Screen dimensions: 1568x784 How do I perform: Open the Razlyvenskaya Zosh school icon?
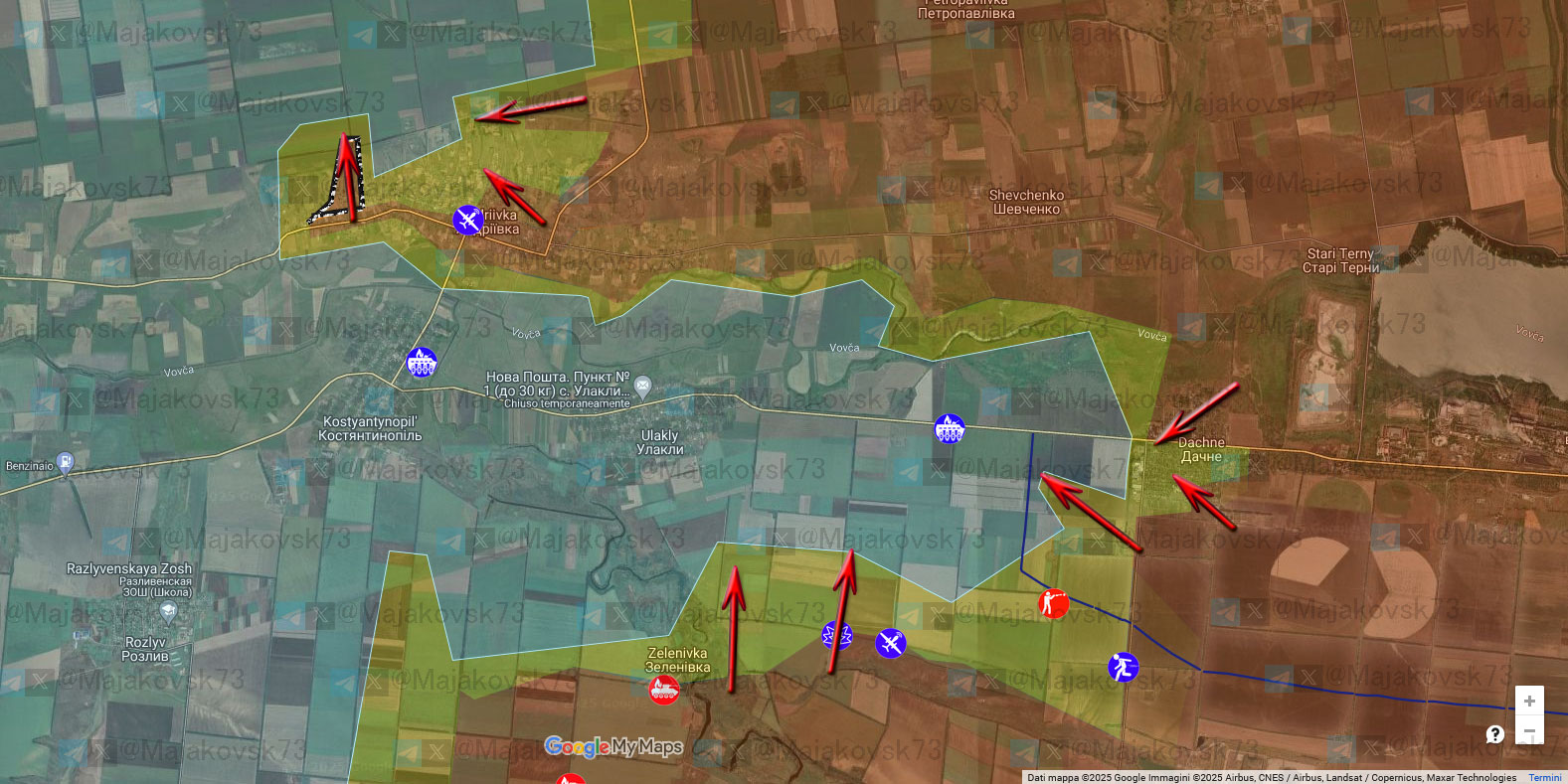pyautogui.click(x=167, y=611)
